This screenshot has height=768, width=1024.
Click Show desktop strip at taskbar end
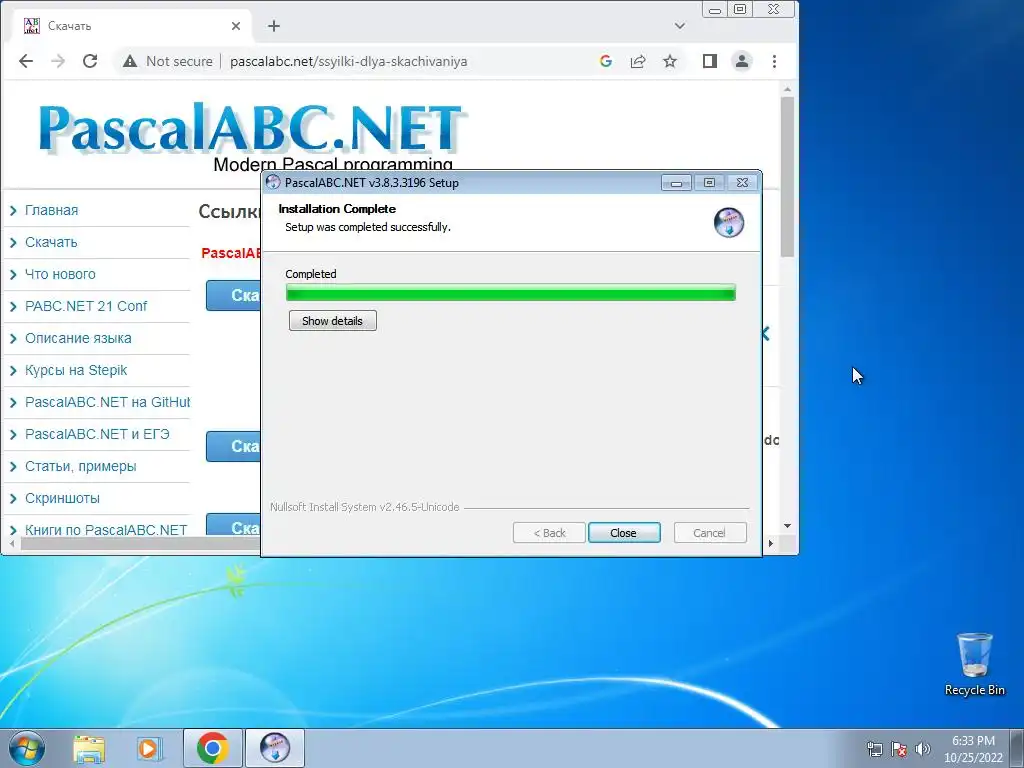pyautogui.click(x=1017, y=749)
